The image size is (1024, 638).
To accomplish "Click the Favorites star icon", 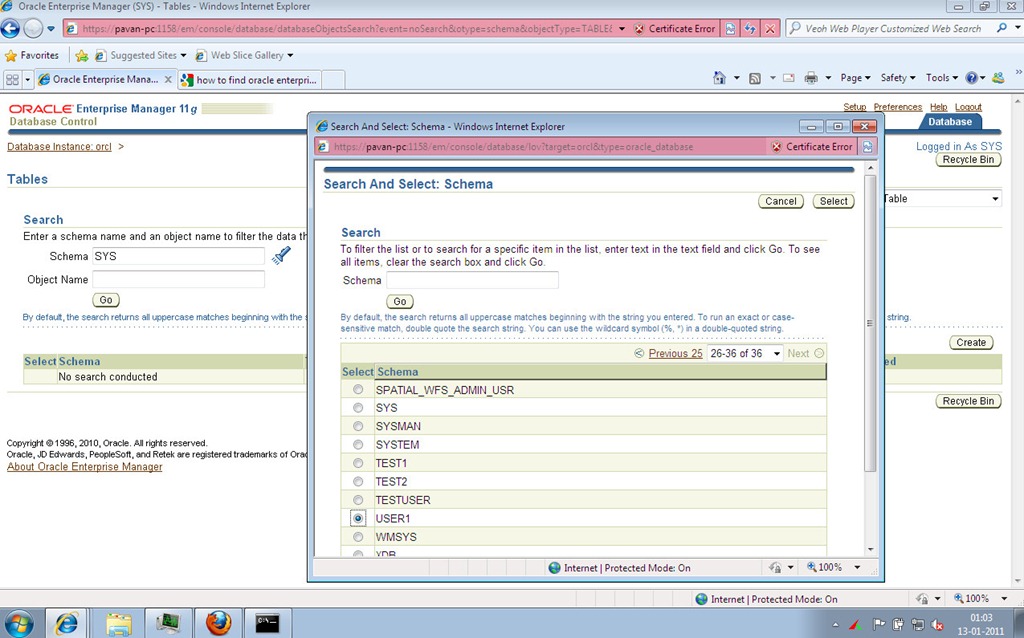I will 11,56.
